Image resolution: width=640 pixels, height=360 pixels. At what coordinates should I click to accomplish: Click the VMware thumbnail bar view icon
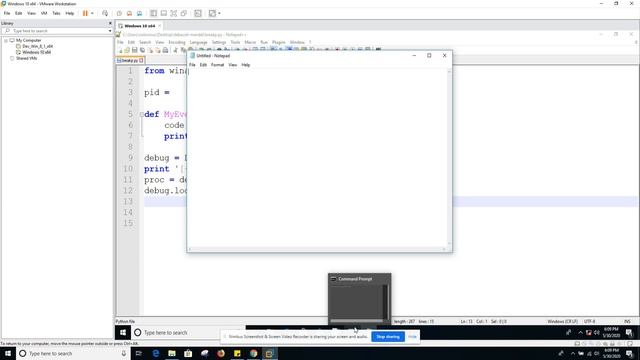pyautogui.click(x=164, y=13)
